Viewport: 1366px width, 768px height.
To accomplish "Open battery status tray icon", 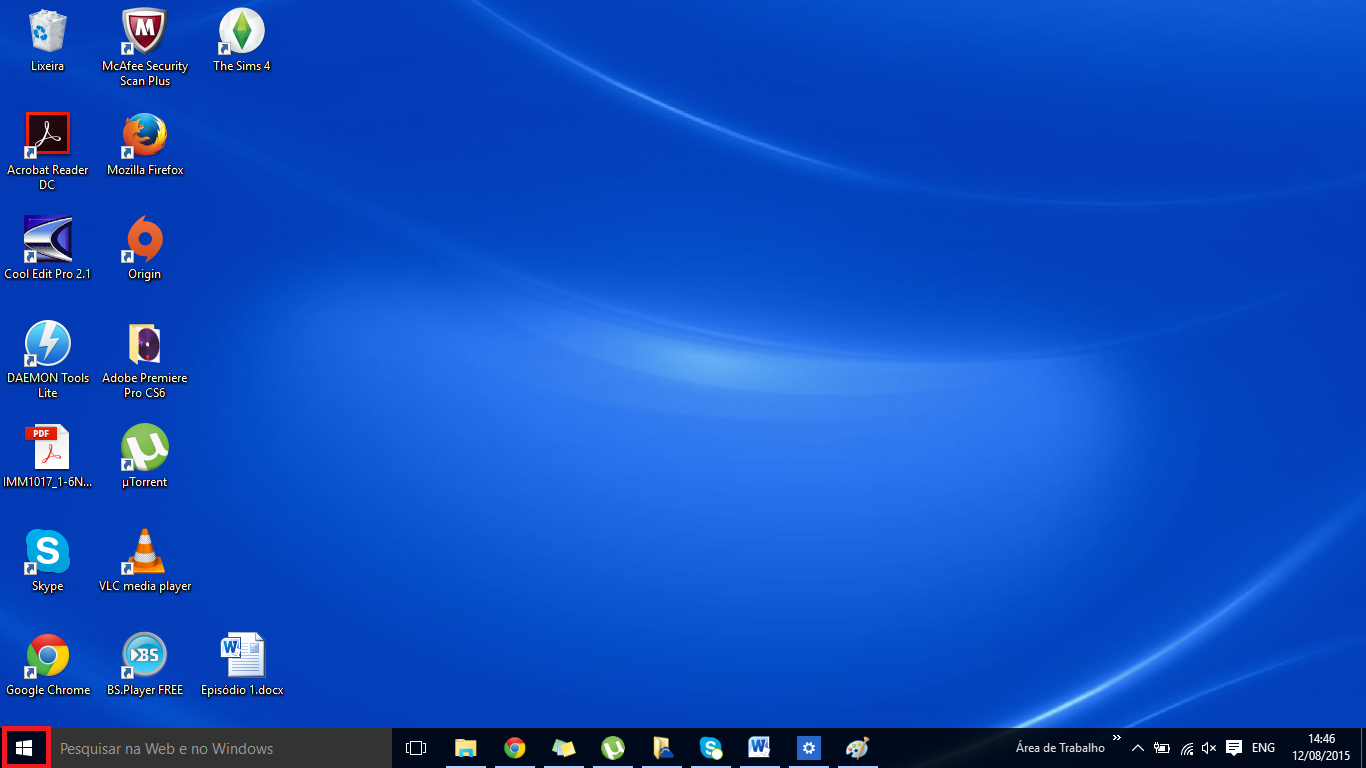I will 1162,748.
